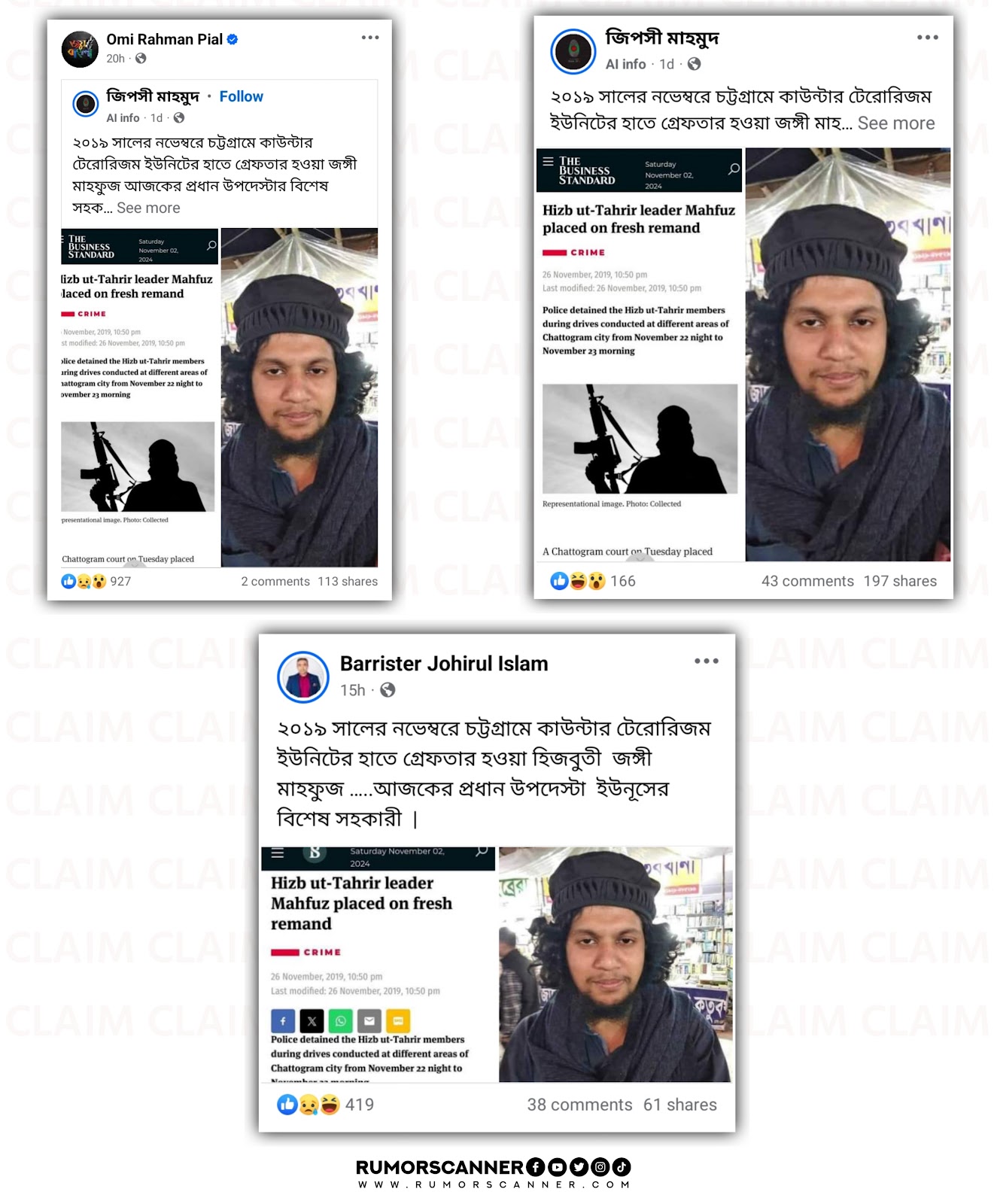This screenshot has height=1204, width=994.
Task: Click the email share icon in the article
Action: (x=369, y=1020)
